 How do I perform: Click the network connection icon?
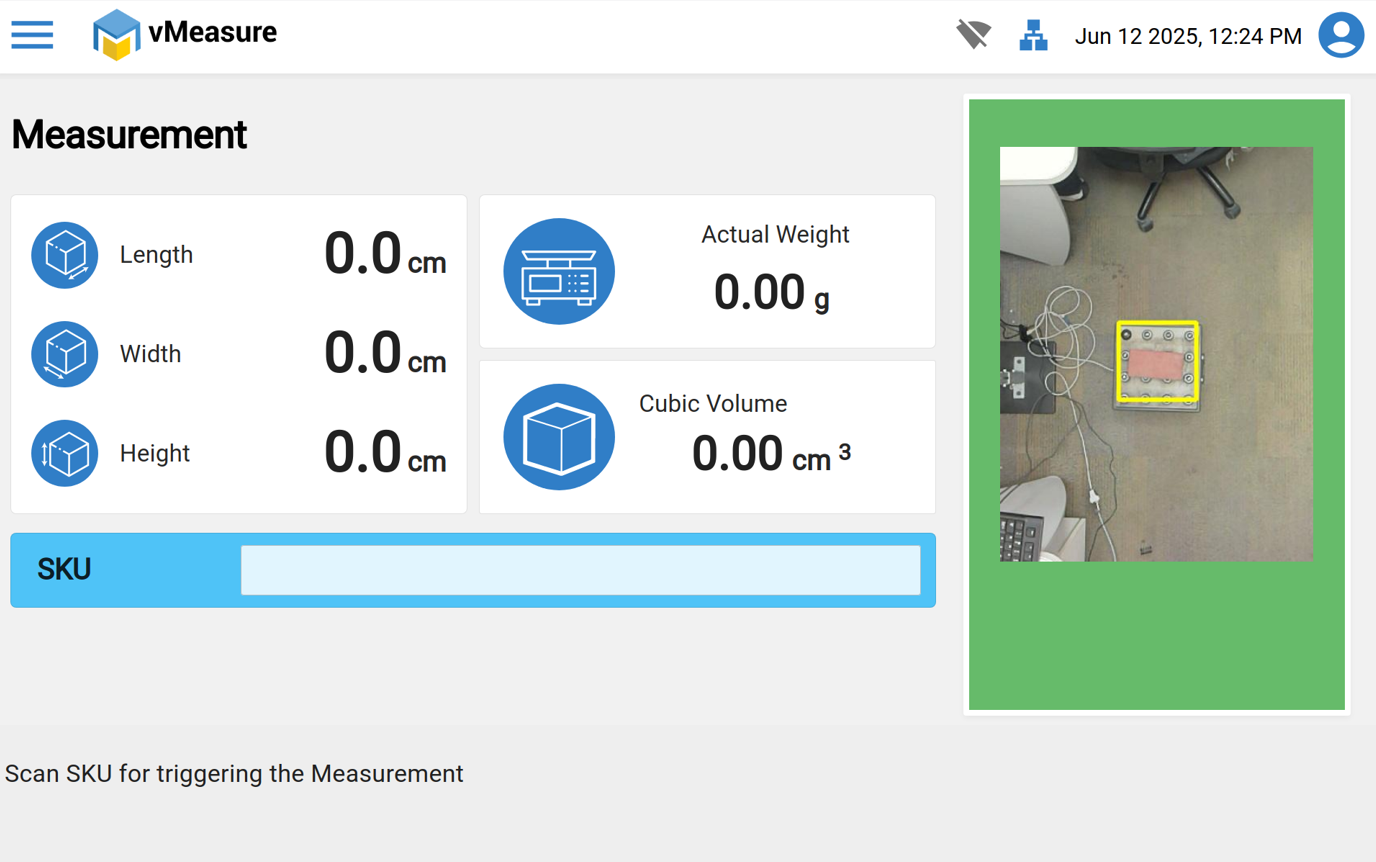click(1033, 36)
